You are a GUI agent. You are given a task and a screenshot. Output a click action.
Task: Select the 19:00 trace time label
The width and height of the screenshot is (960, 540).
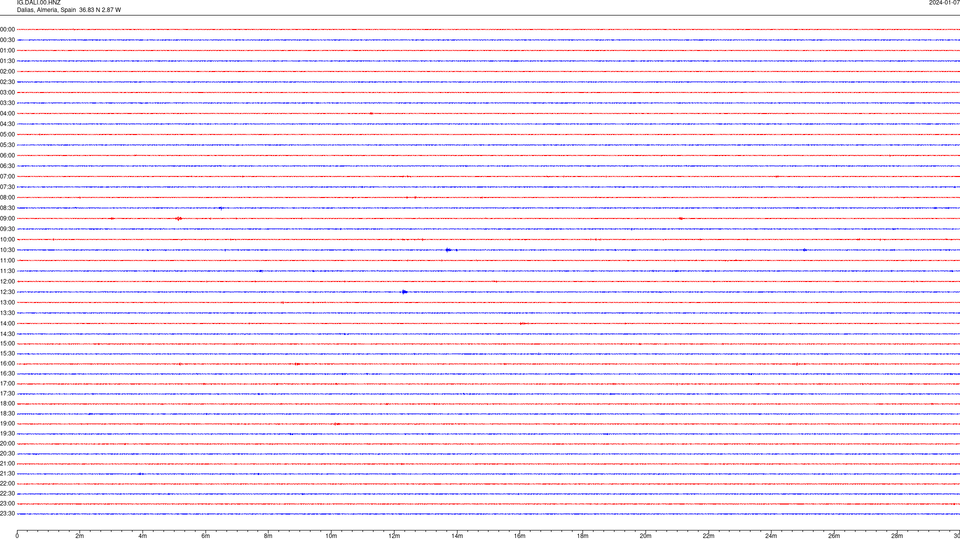click(7, 424)
